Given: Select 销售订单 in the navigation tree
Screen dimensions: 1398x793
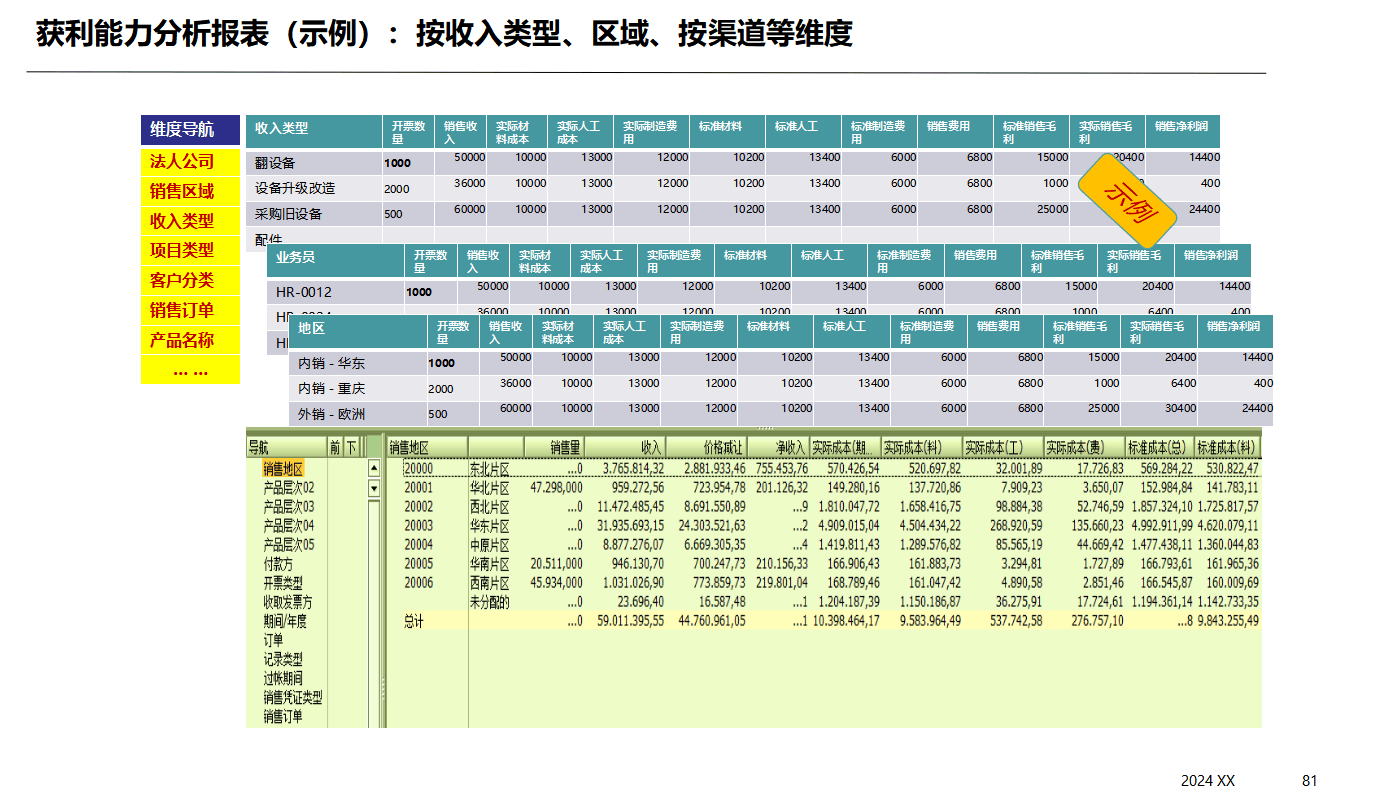Looking at the screenshot, I should 283,717.
